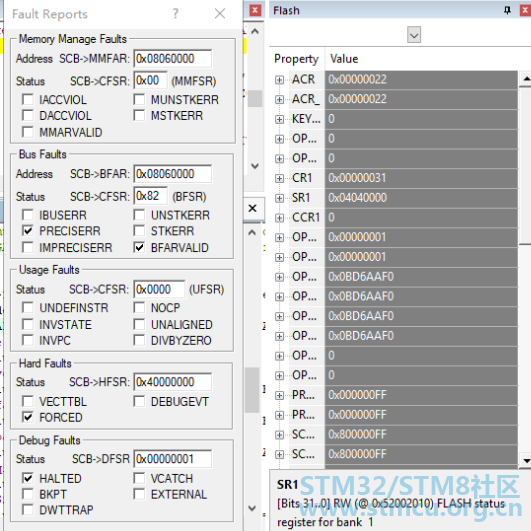Click the UFSR status field 0x0000
The height and width of the screenshot is (531, 531).
tap(159, 290)
